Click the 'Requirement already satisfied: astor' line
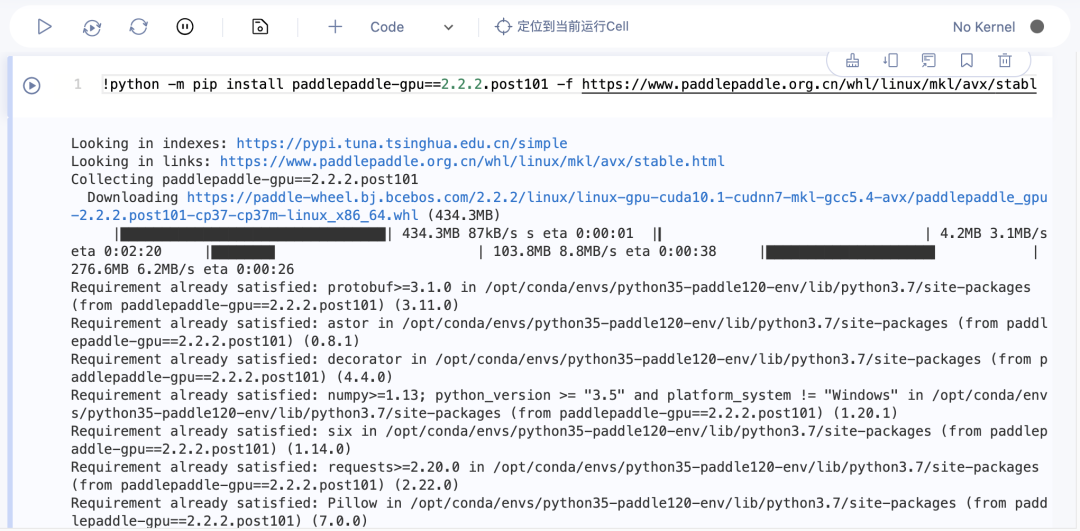The image size is (1080, 531). click(x=559, y=332)
